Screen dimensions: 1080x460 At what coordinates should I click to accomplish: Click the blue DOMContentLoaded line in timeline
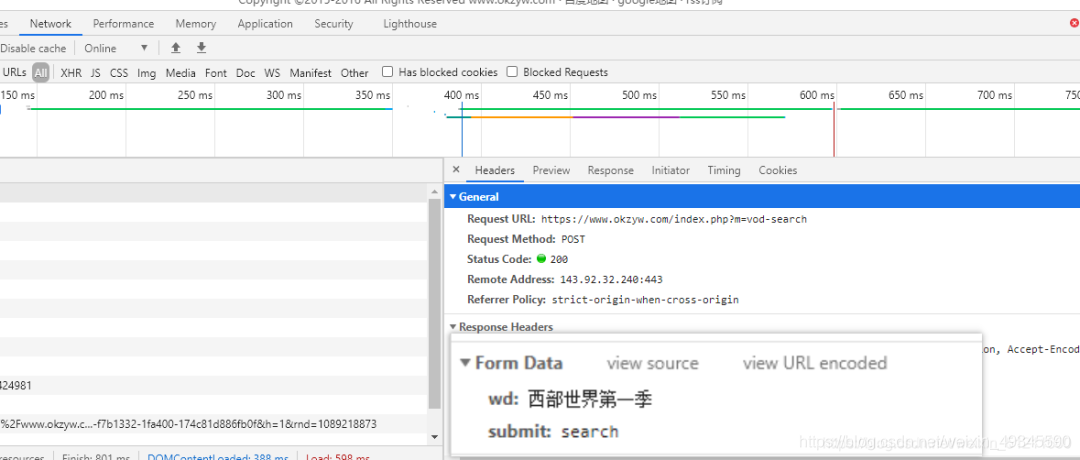coord(461,129)
